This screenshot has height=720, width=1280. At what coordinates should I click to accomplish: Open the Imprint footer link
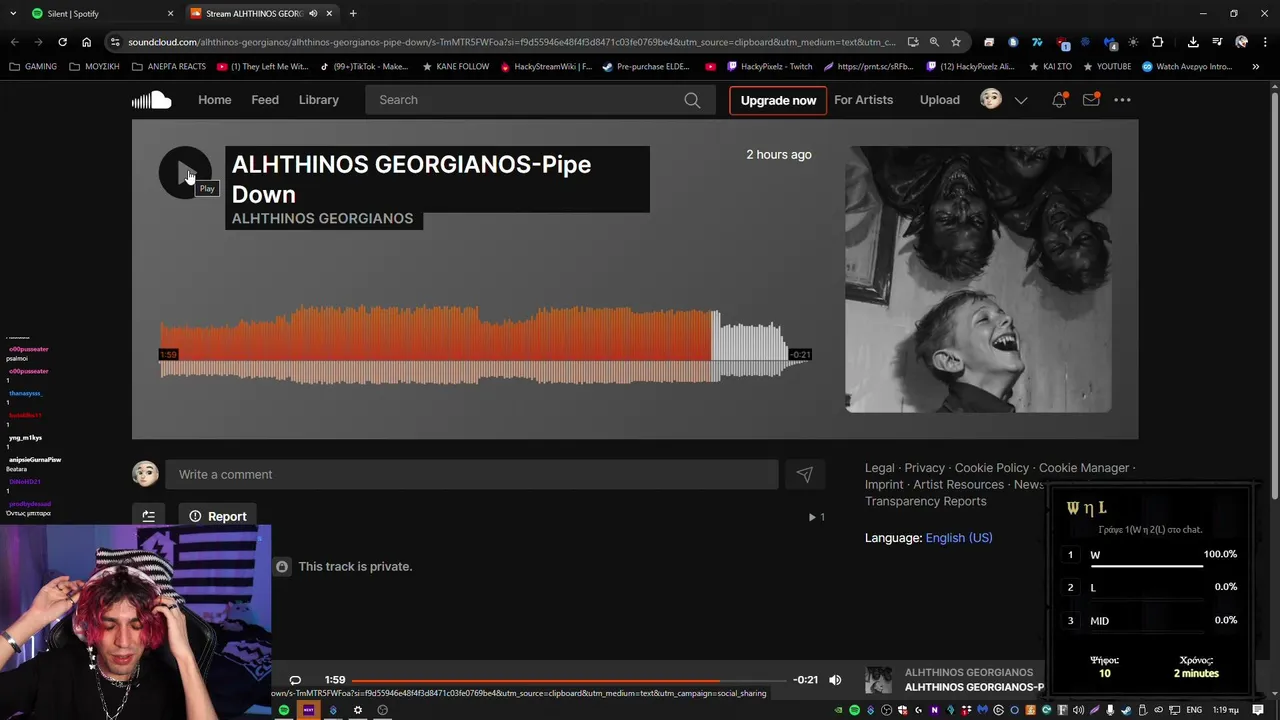(x=884, y=485)
